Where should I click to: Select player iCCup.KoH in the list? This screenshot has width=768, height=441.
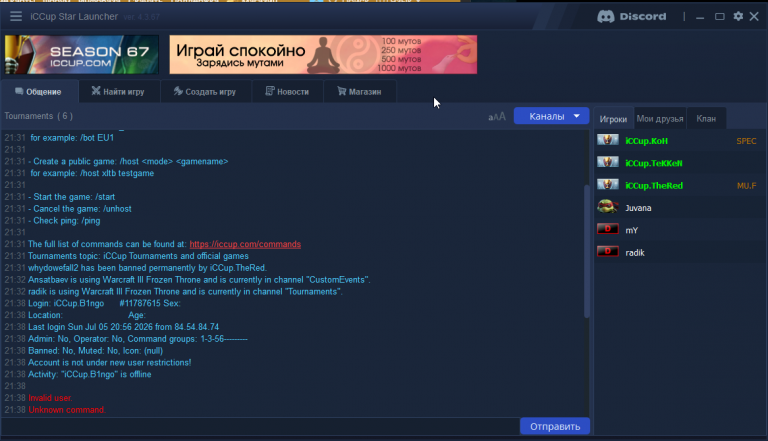pos(680,141)
